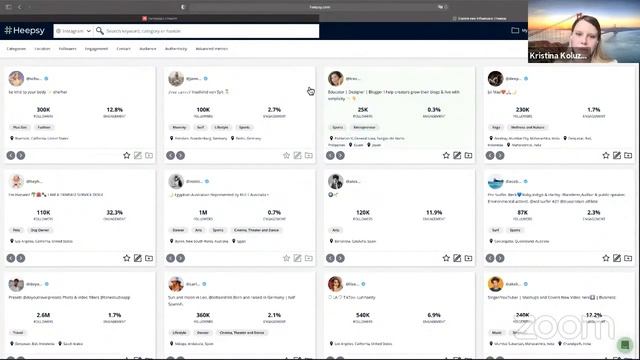The height and width of the screenshot is (360, 640).
Task: Show next post on 87K followers card
Action: [500, 258]
